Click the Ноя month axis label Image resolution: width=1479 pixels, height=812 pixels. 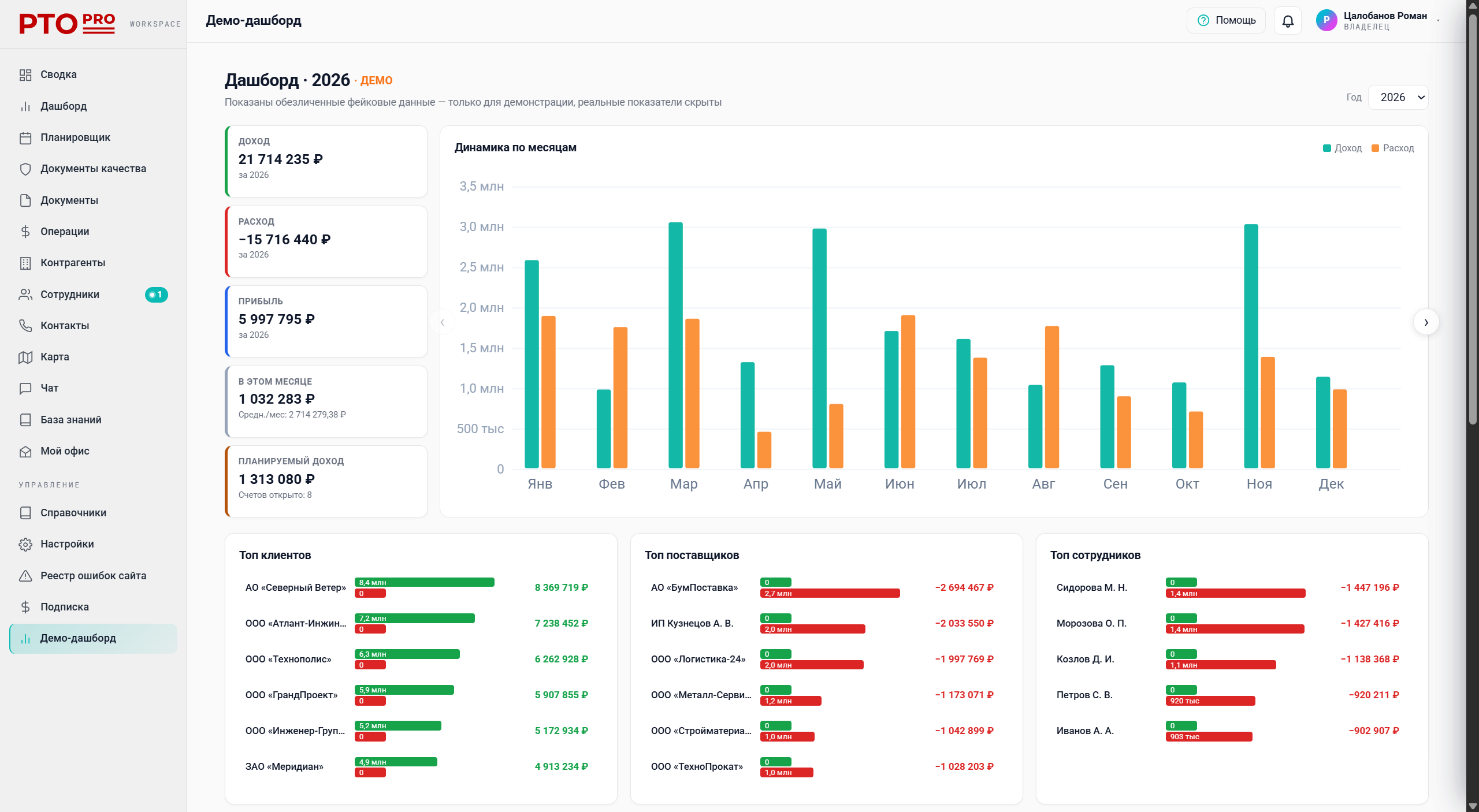[x=1259, y=484]
